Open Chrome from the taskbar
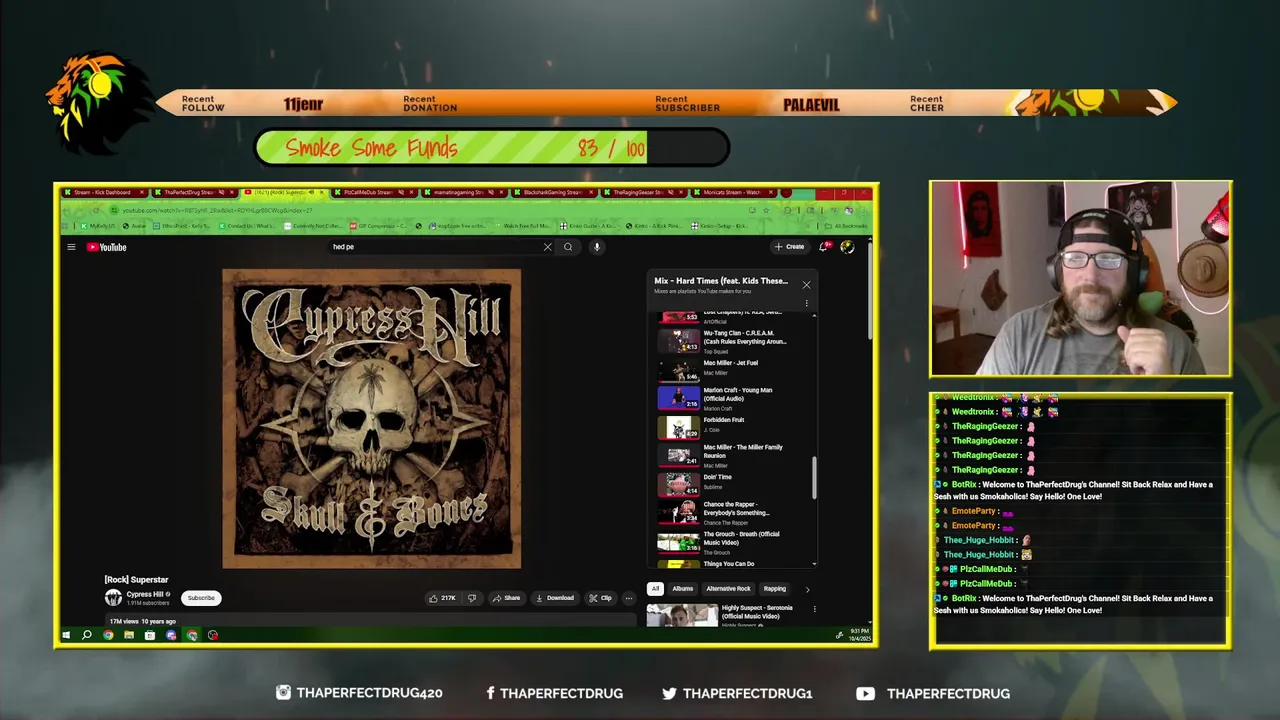1280x720 pixels. click(x=108, y=635)
